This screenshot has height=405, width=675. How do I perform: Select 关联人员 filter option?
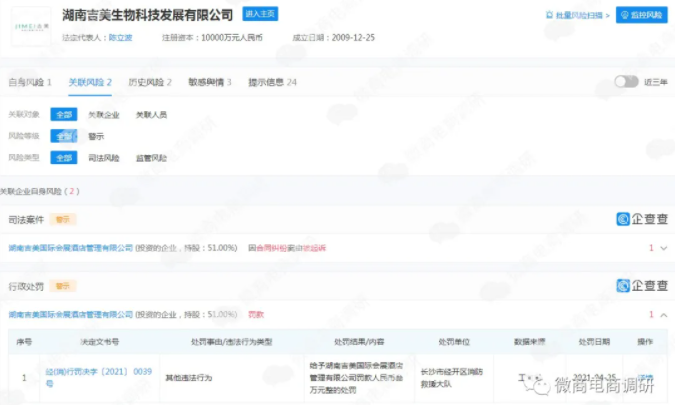tap(151, 115)
